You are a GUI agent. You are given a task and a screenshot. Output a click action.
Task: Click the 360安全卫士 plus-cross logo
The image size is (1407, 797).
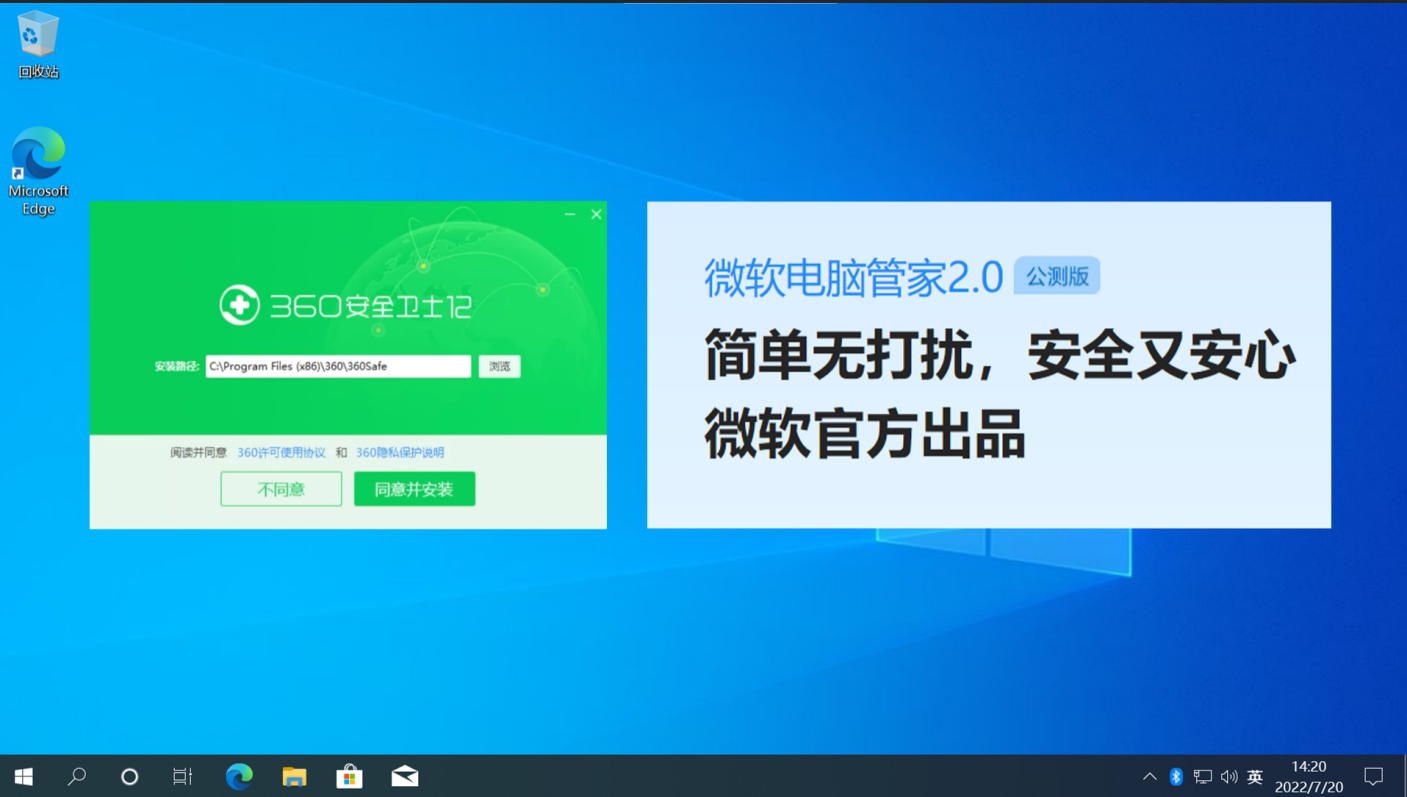tap(239, 305)
